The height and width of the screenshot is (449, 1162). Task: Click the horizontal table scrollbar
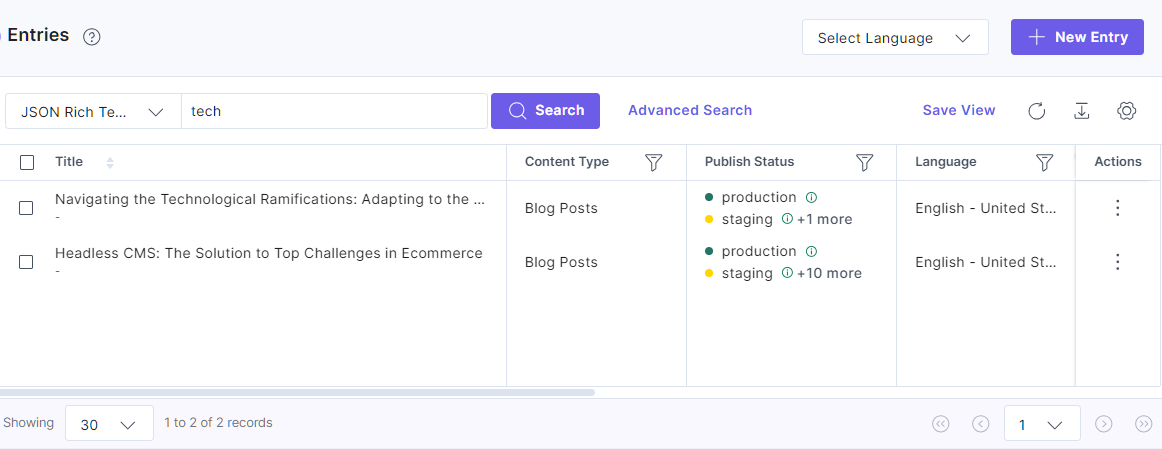(296, 392)
